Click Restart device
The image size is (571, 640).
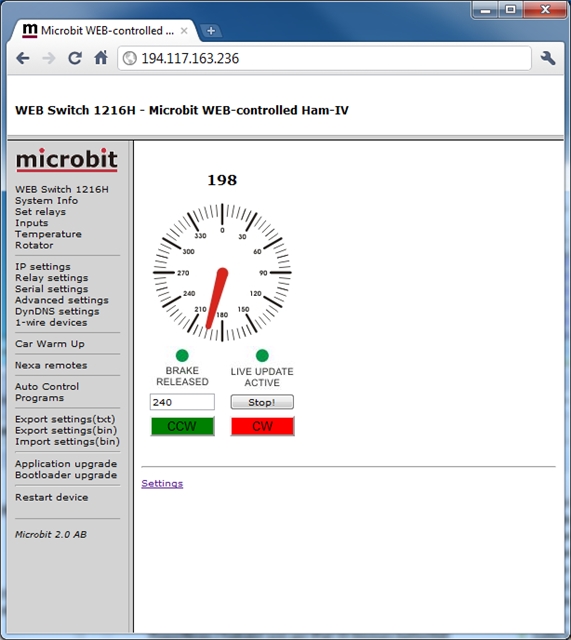[52, 497]
